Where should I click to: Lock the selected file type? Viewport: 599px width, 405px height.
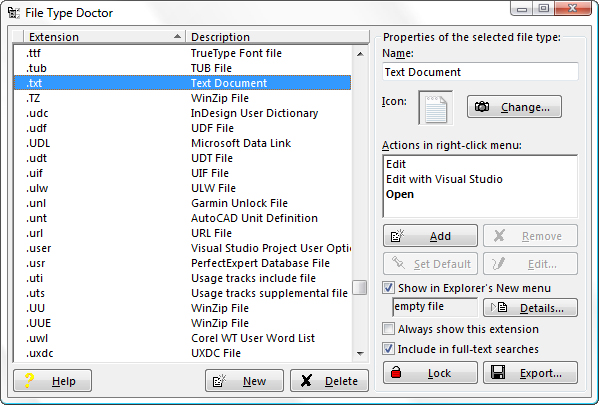coord(430,373)
